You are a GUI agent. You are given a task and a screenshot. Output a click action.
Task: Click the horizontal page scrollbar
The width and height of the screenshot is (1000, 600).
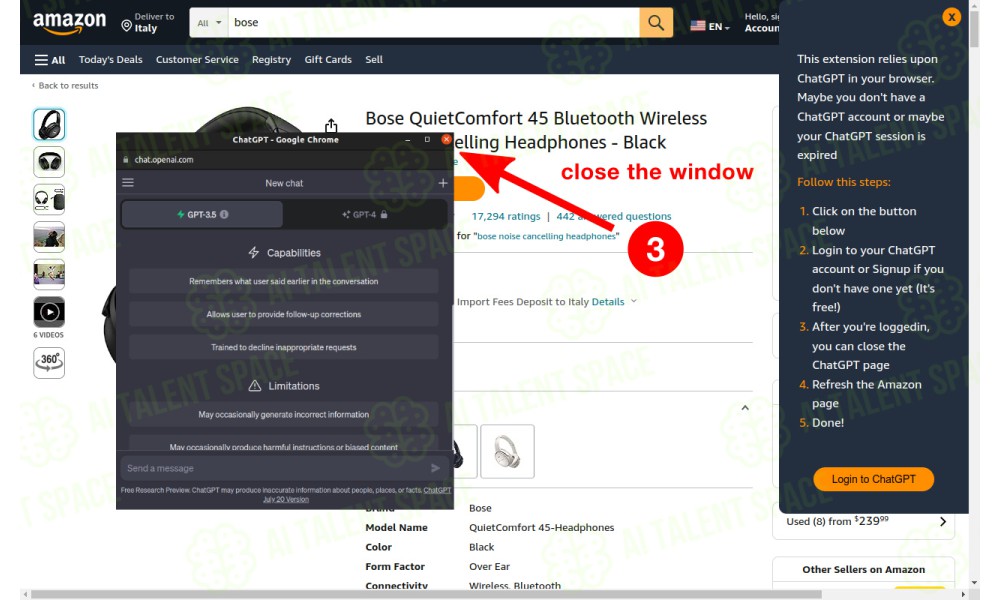click(425, 594)
